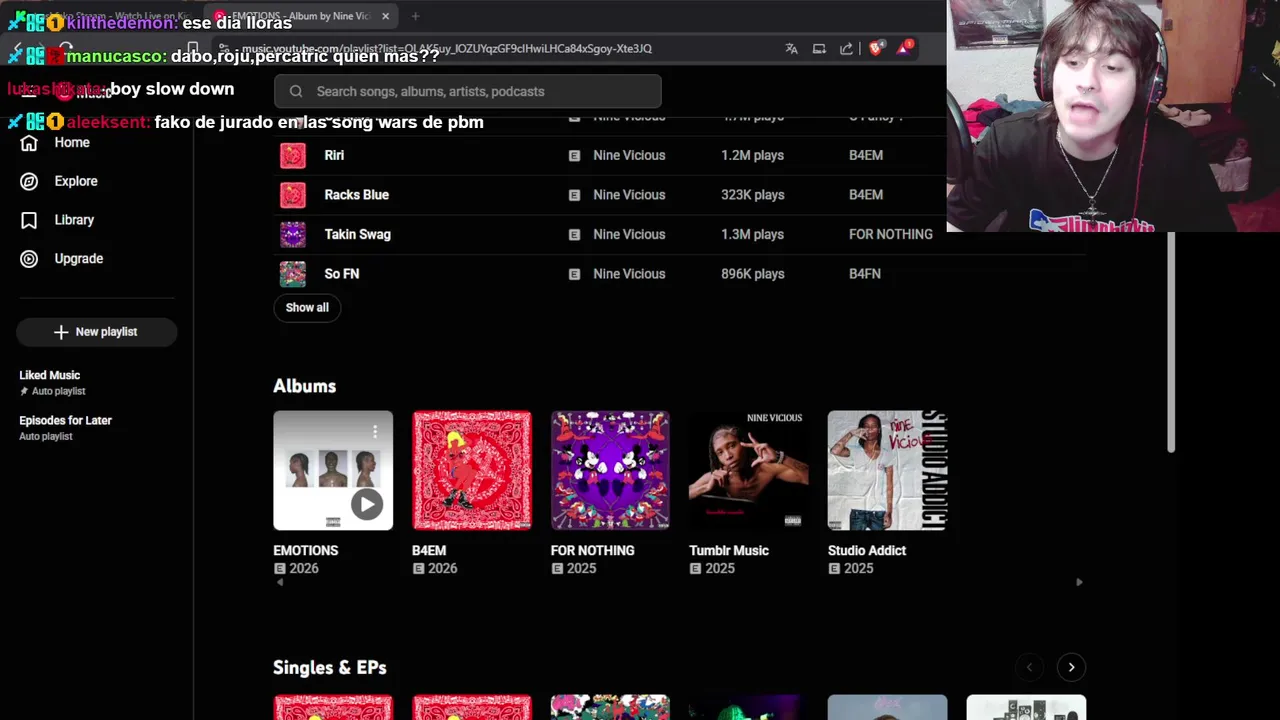Click the explicit E badge in the Takin Swag row
This screenshot has height=720, width=1280.
(x=574, y=234)
